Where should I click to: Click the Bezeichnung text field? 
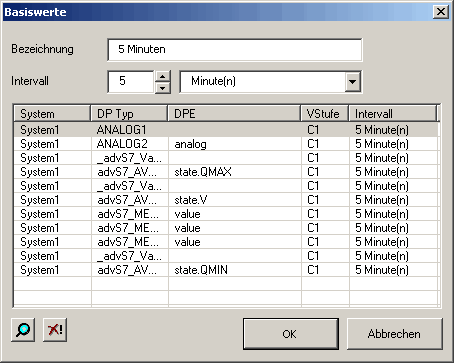coord(235,49)
